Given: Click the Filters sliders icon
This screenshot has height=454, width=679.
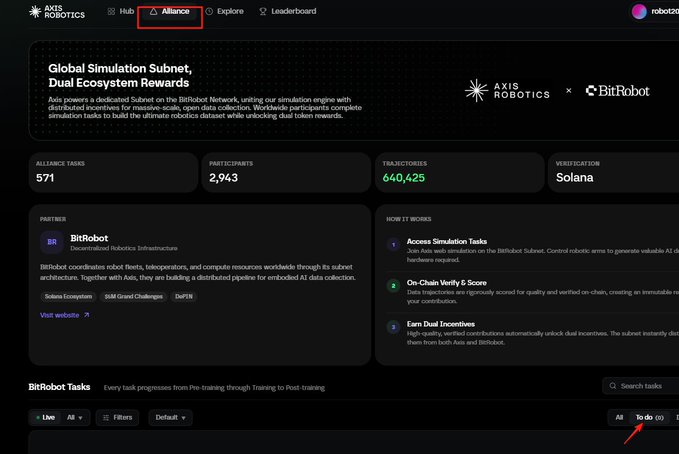Looking at the screenshot, I should pos(106,418).
